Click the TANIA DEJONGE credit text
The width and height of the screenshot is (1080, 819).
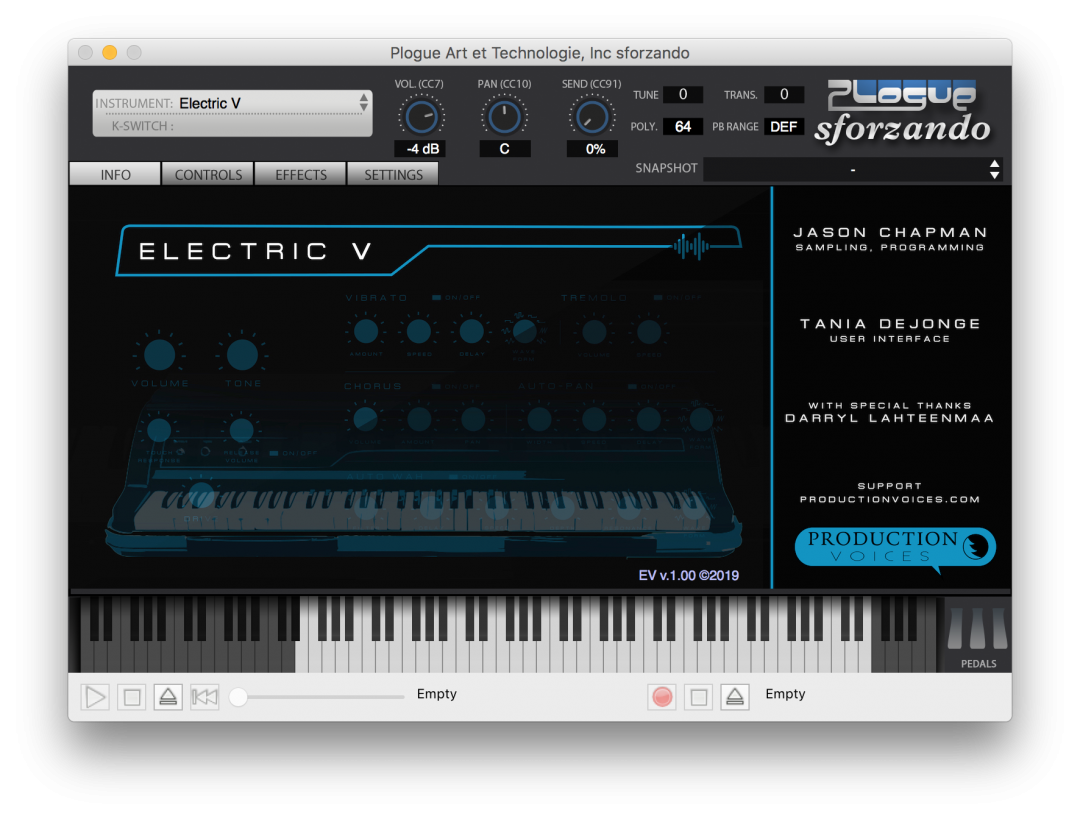pyautogui.click(x=890, y=324)
